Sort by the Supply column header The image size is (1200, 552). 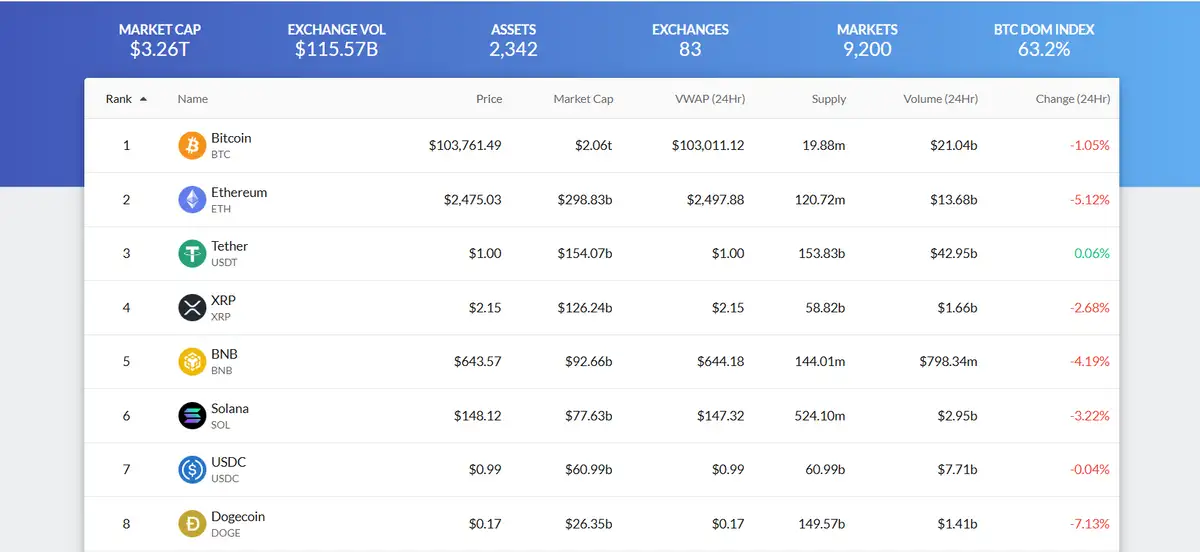pyautogui.click(x=829, y=99)
